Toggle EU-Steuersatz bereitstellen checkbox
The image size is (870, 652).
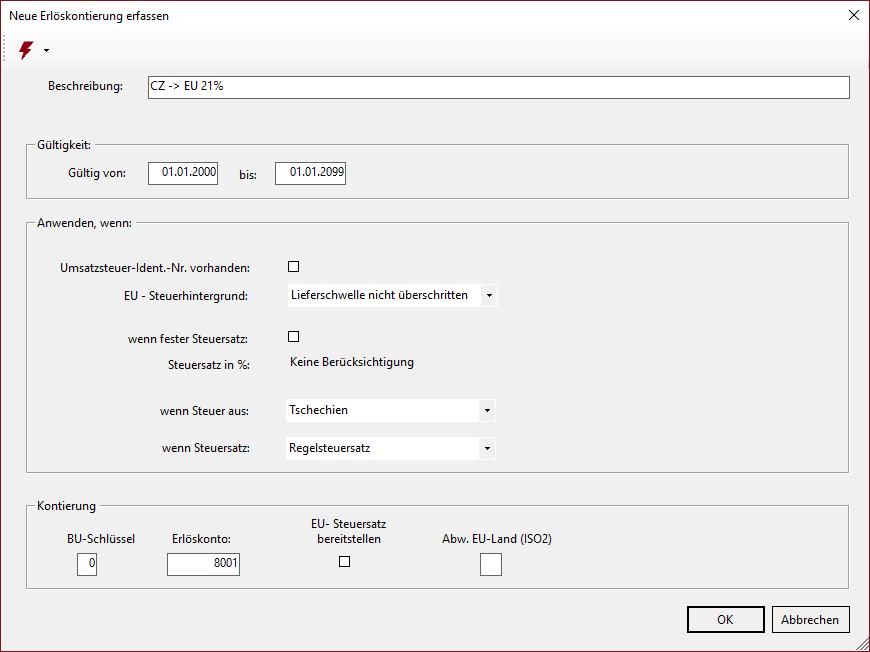coord(345,562)
